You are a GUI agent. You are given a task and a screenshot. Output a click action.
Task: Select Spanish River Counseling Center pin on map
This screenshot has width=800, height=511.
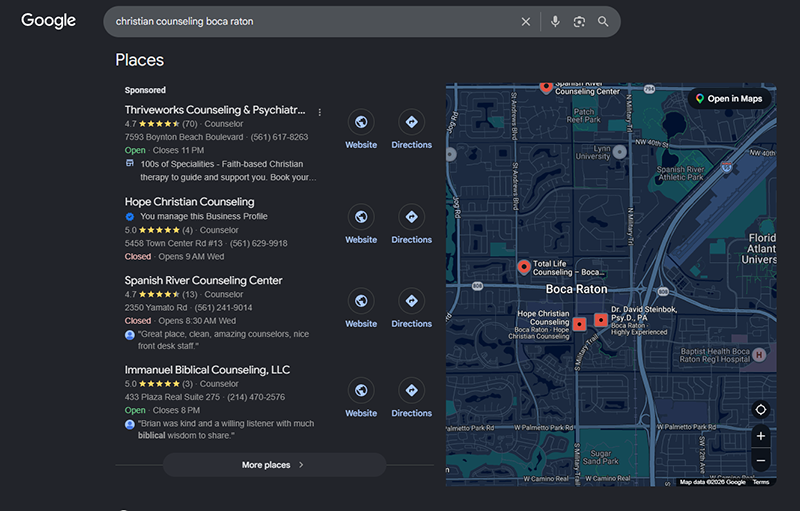[546, 88]
